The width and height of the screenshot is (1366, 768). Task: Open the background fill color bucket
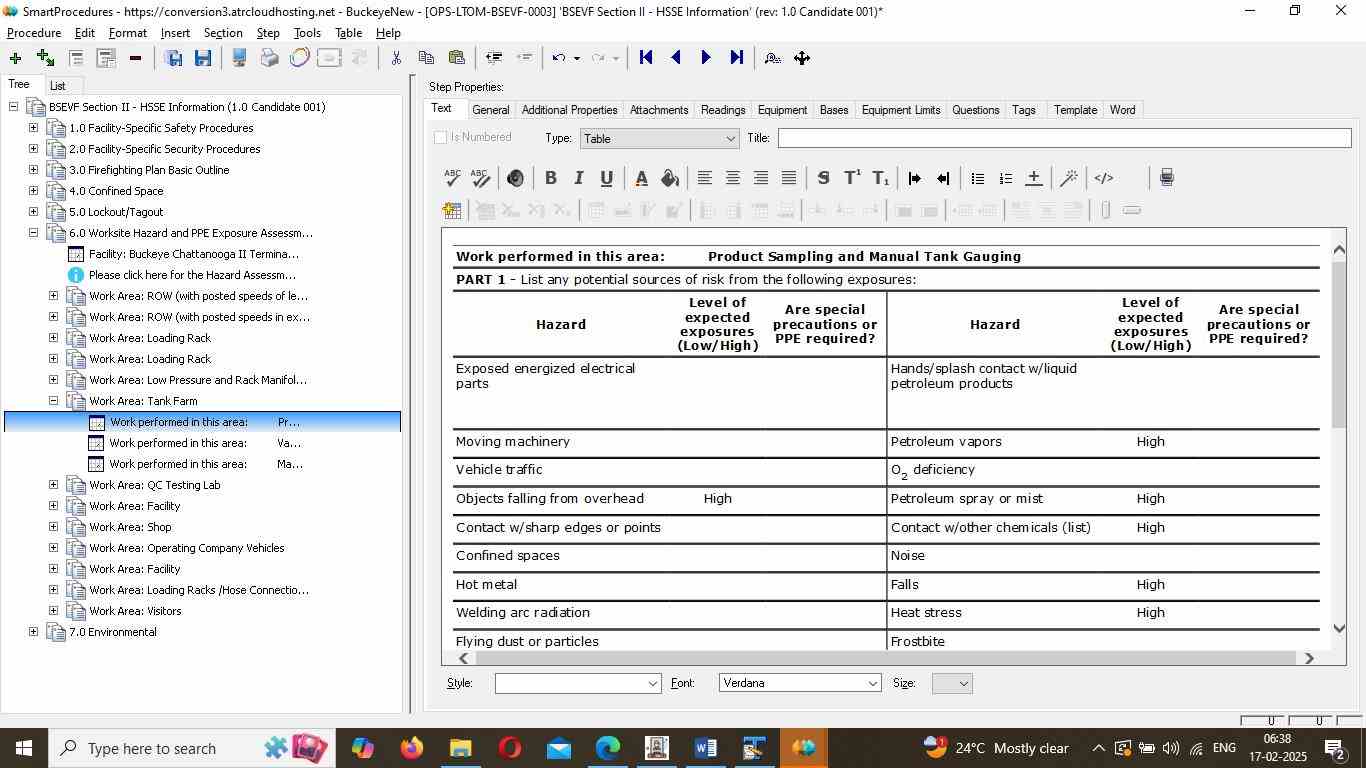tap(670, 178)
